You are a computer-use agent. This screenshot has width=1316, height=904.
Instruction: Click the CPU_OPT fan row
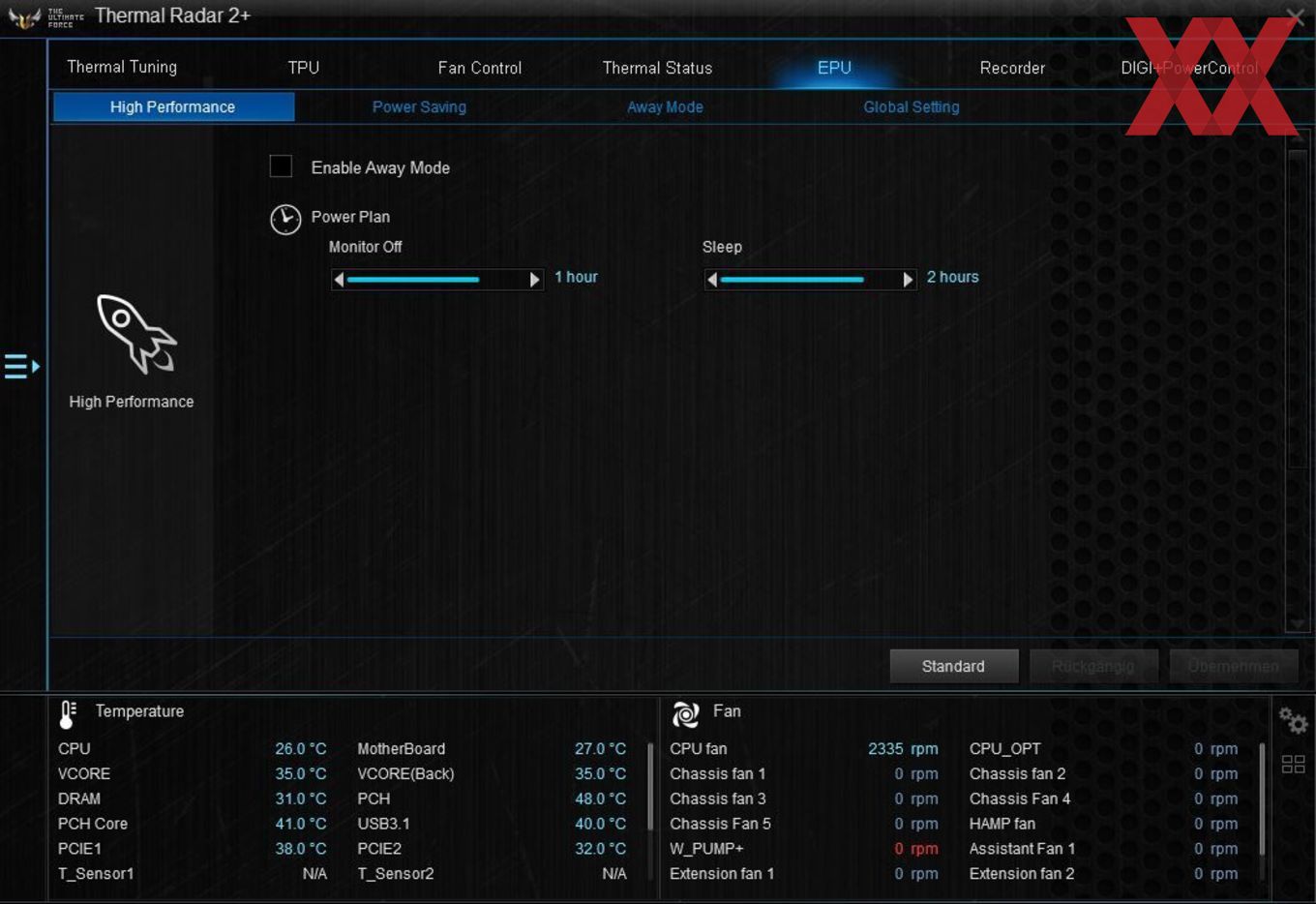point(1103,748)
